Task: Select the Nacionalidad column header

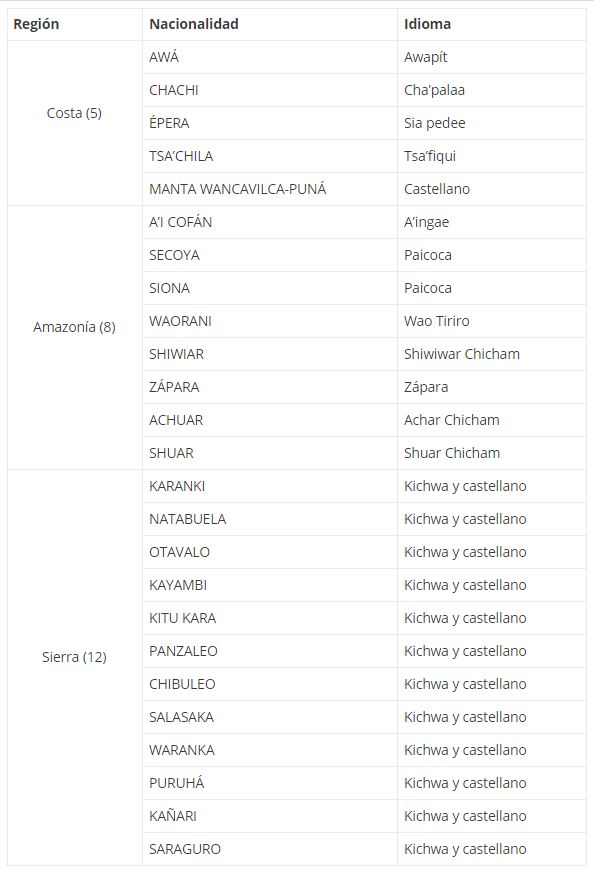Action: pyautogui.click(x=270, y=24)
